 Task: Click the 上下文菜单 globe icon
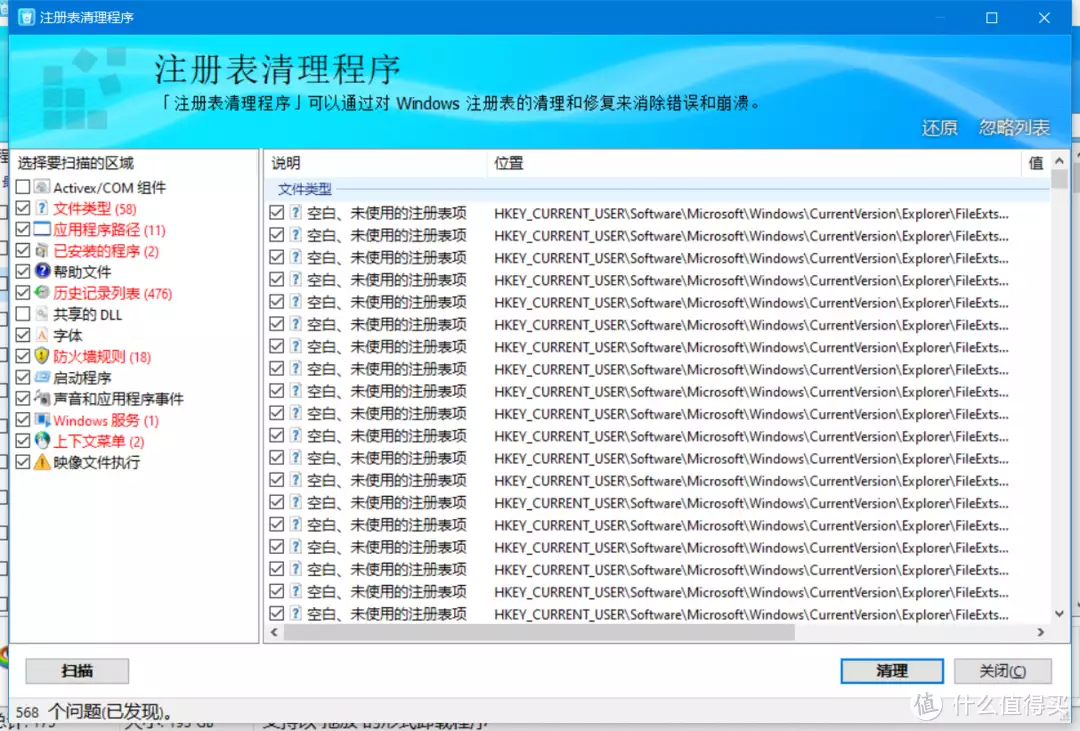point(42,441)
